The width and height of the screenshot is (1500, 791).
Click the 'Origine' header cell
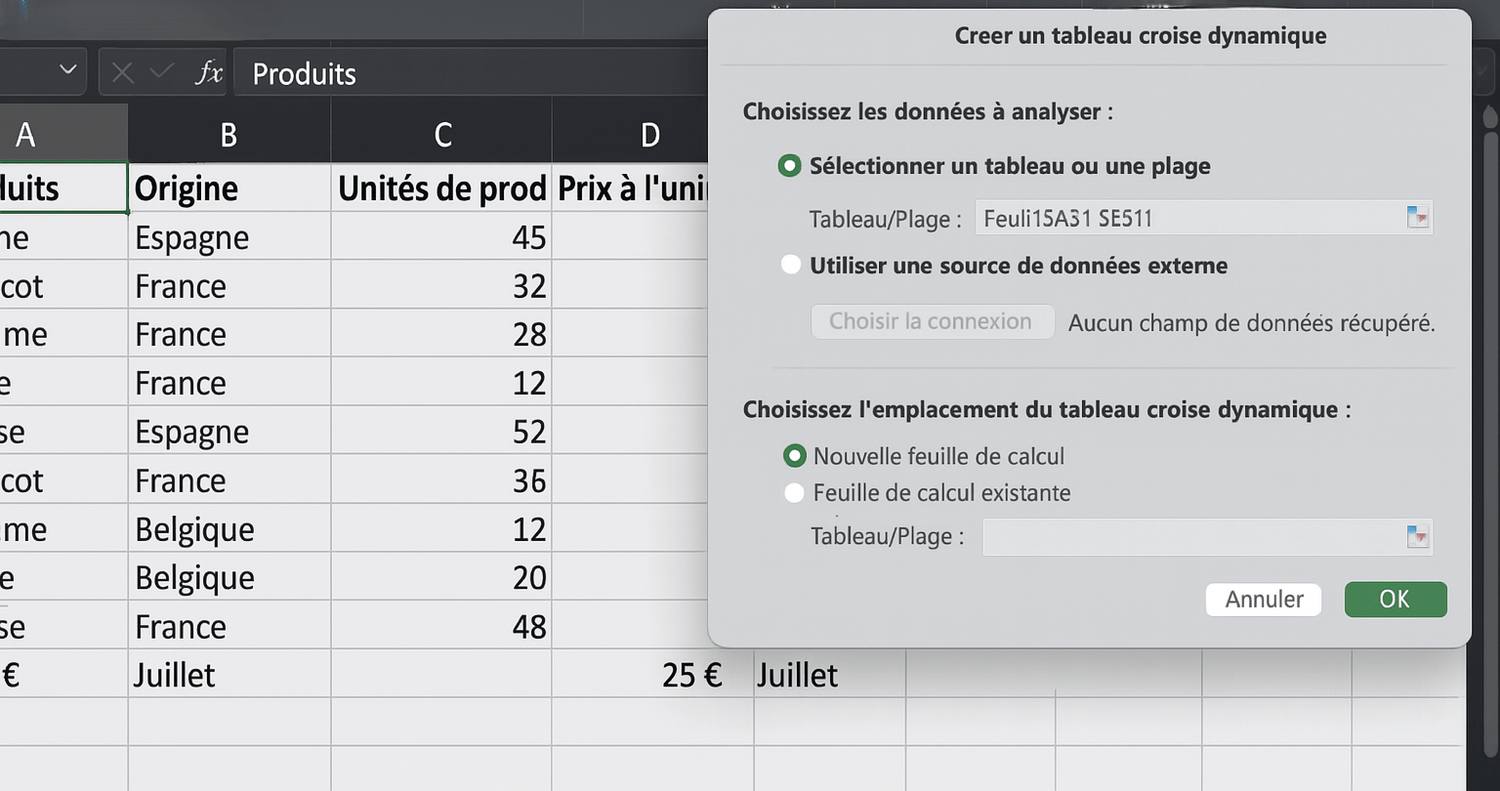point(229,188)
